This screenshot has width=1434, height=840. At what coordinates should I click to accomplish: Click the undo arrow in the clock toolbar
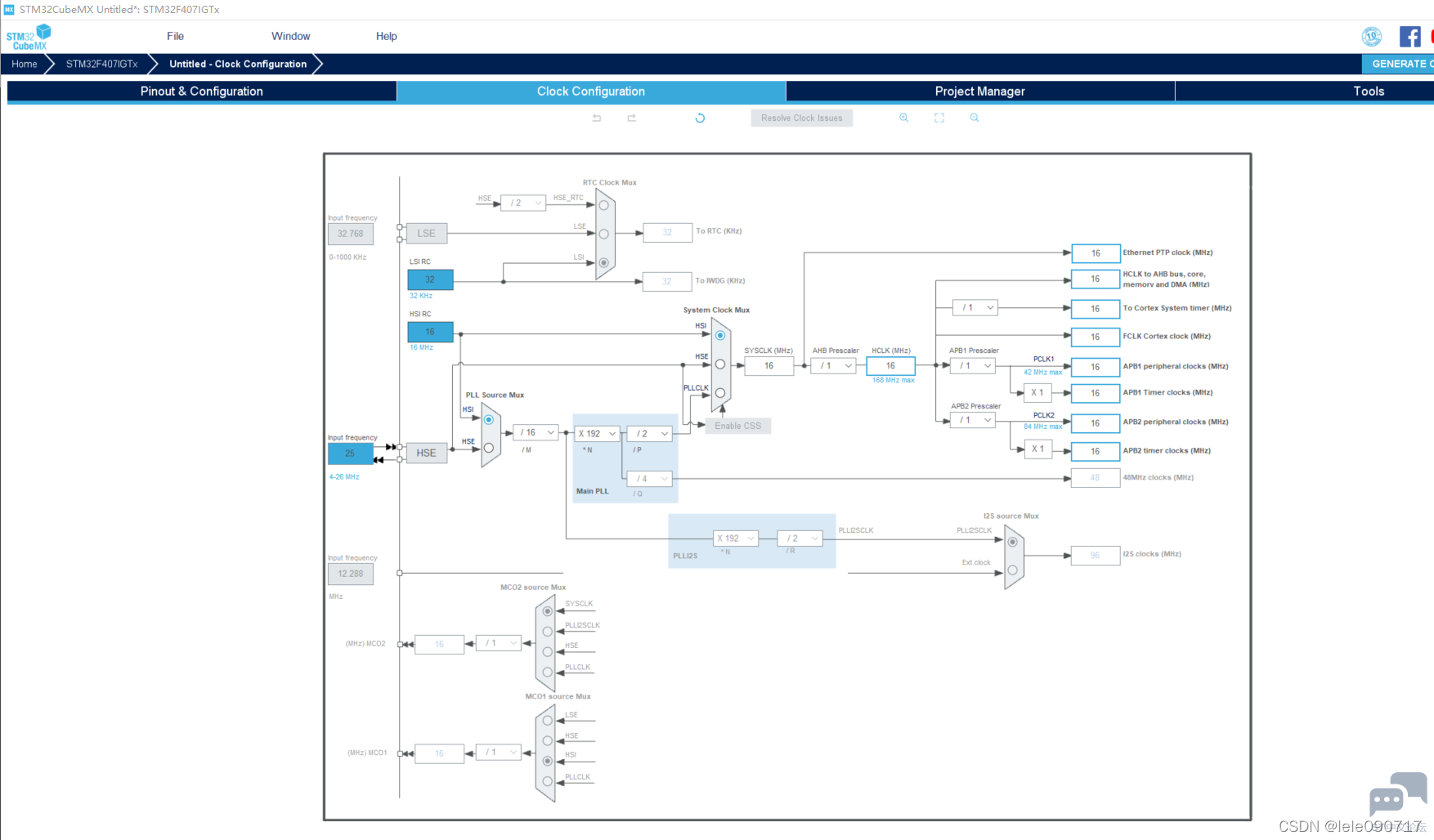(x=597, y=118)
